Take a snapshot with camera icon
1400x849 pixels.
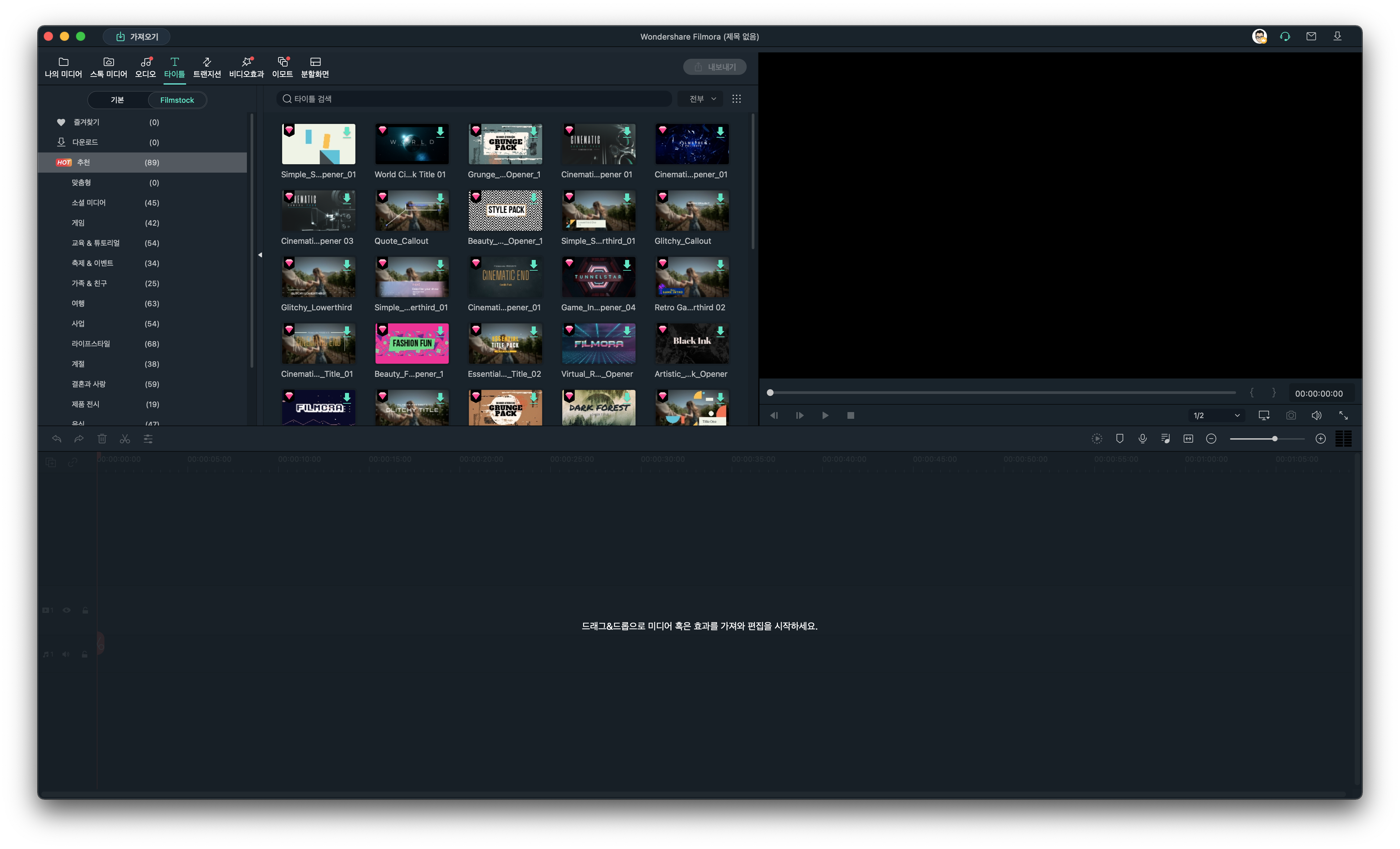1291,415
